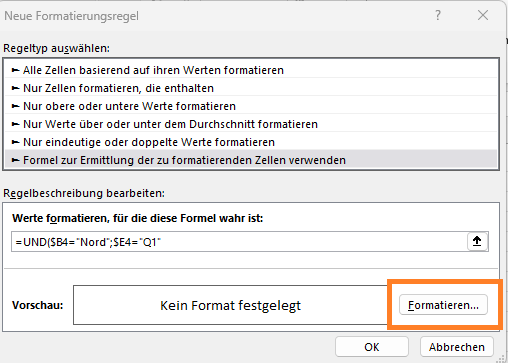Screen dimensions: 508x363
Task: Close the Neue Formatierungsregel dialog
Action: tap(483, 15)
